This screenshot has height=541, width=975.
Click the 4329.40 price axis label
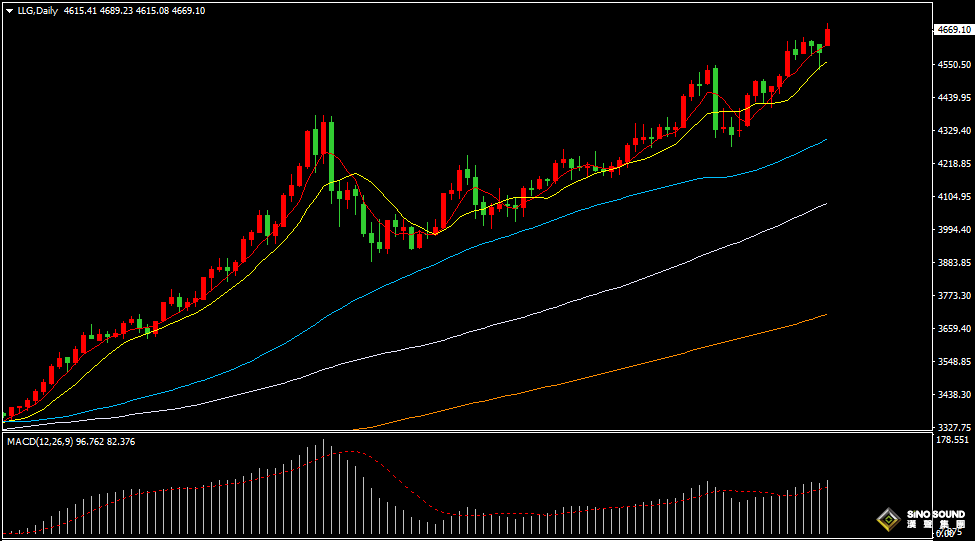tap(951, 131)
